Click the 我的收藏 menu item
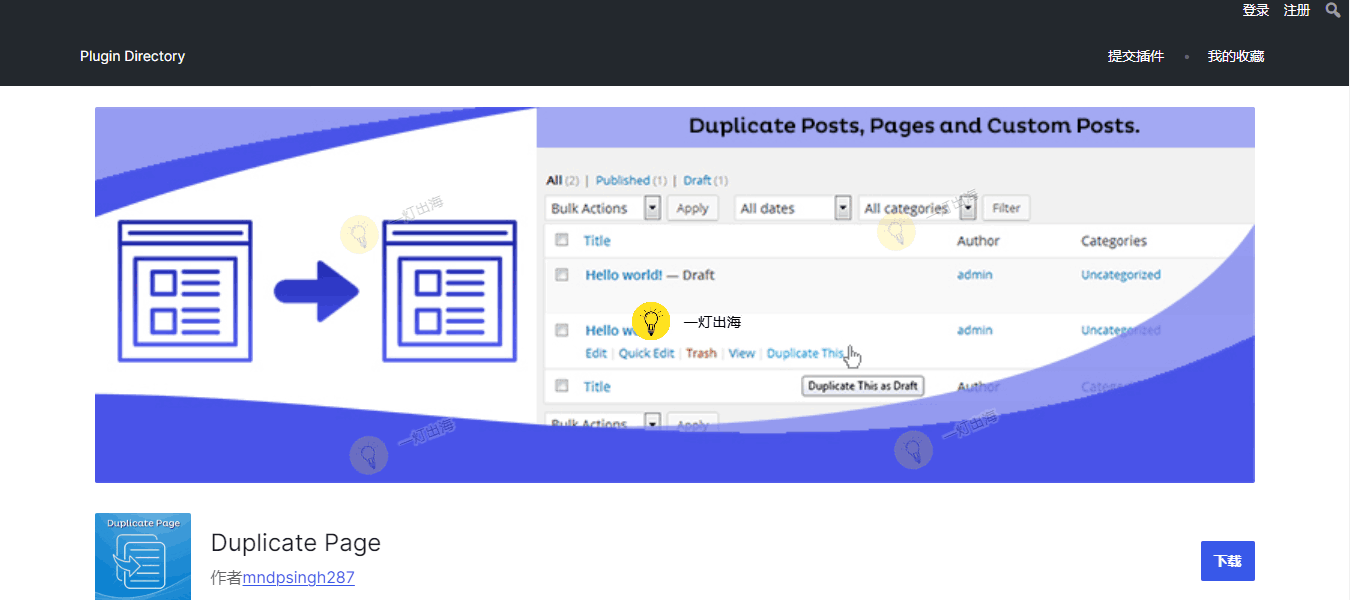The width and height of the screenshot is (1350, 600). tap(1235, 56)
